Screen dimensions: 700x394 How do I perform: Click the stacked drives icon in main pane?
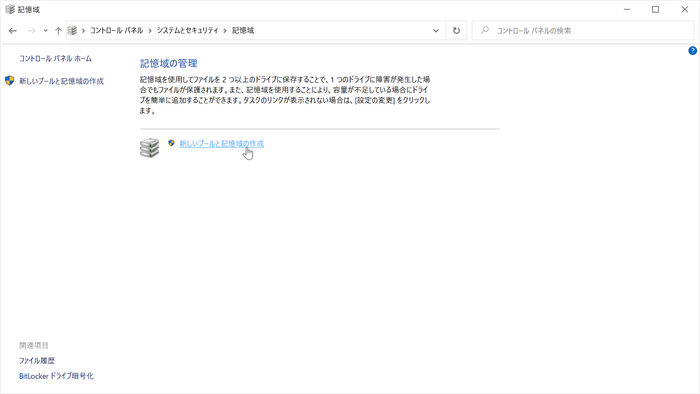click(x=150, y=148)
